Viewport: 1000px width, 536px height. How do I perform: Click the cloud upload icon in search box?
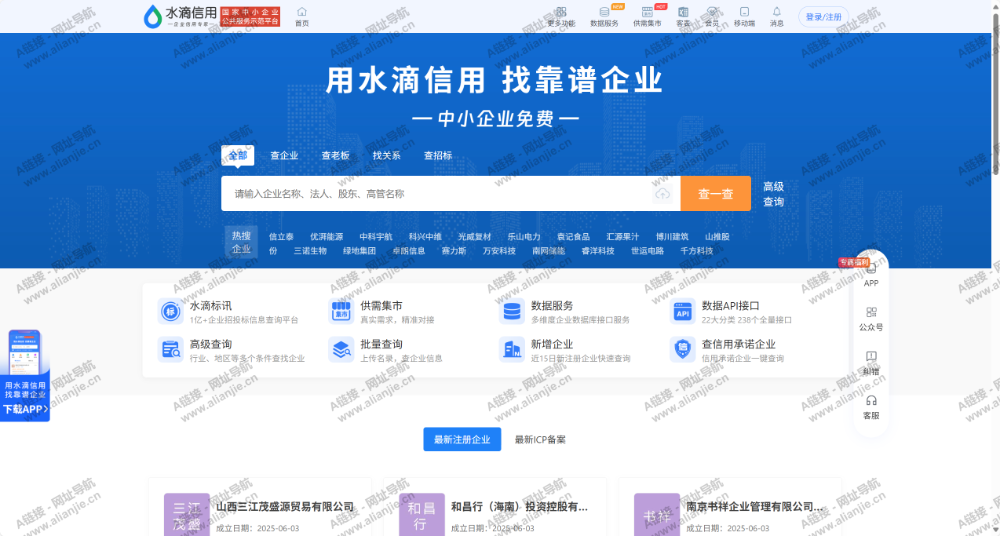663,193
